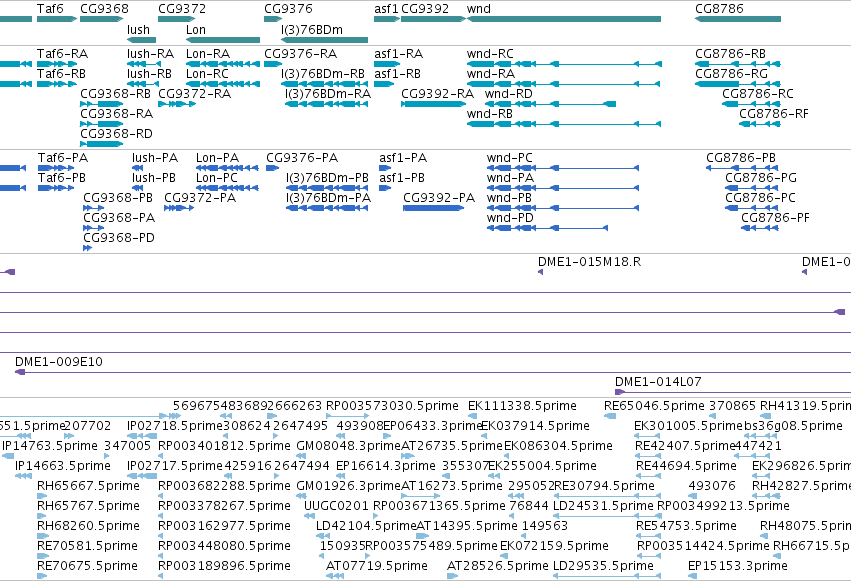
Task: Select transcript l(3)76BDm-RB
Action: [x=323, y=74]
